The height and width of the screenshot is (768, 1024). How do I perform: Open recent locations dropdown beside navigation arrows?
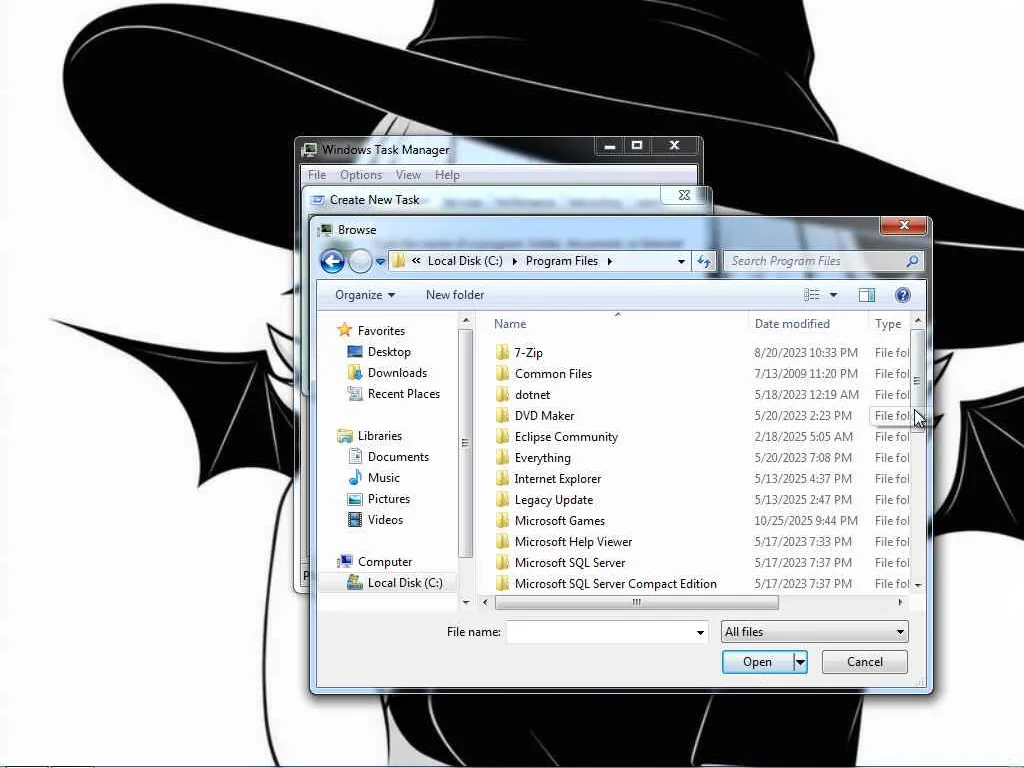coord(380,262)
